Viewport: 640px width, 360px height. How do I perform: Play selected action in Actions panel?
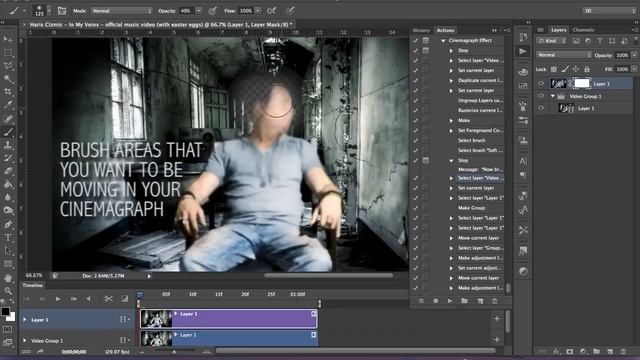pyautogui.click(x=450, y=301)
